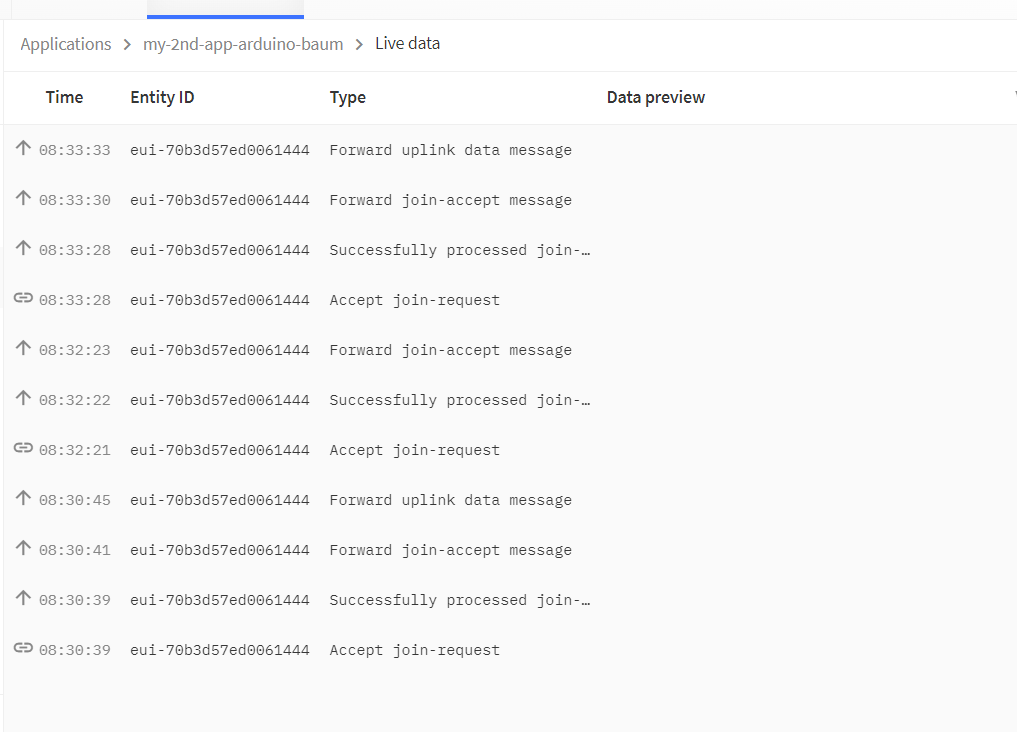The image size is (1017, 732).
Task: Select 'Accept join-request' at 08:32:21
Action: click(x=414, y=450)
